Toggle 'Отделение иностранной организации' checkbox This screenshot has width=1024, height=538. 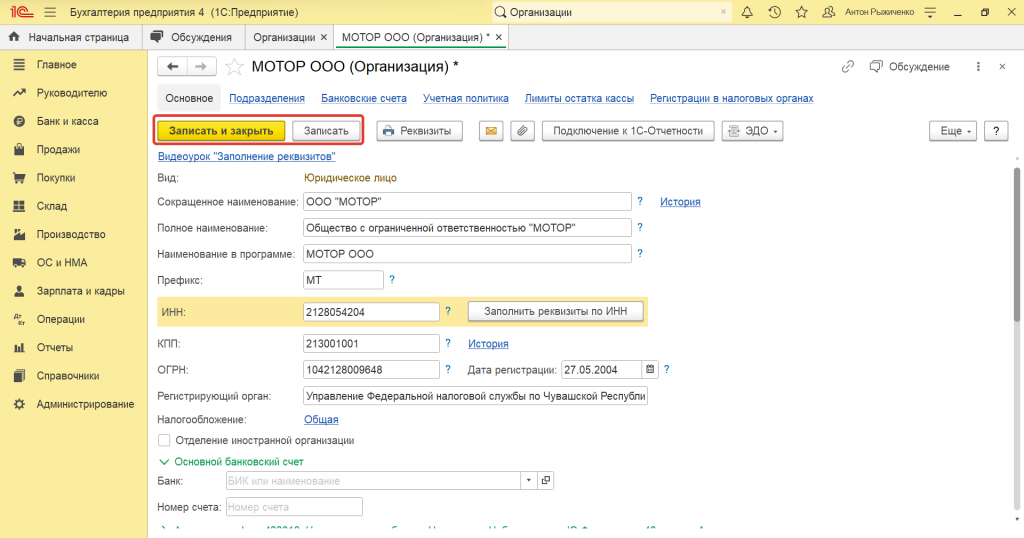pos(165,440)
